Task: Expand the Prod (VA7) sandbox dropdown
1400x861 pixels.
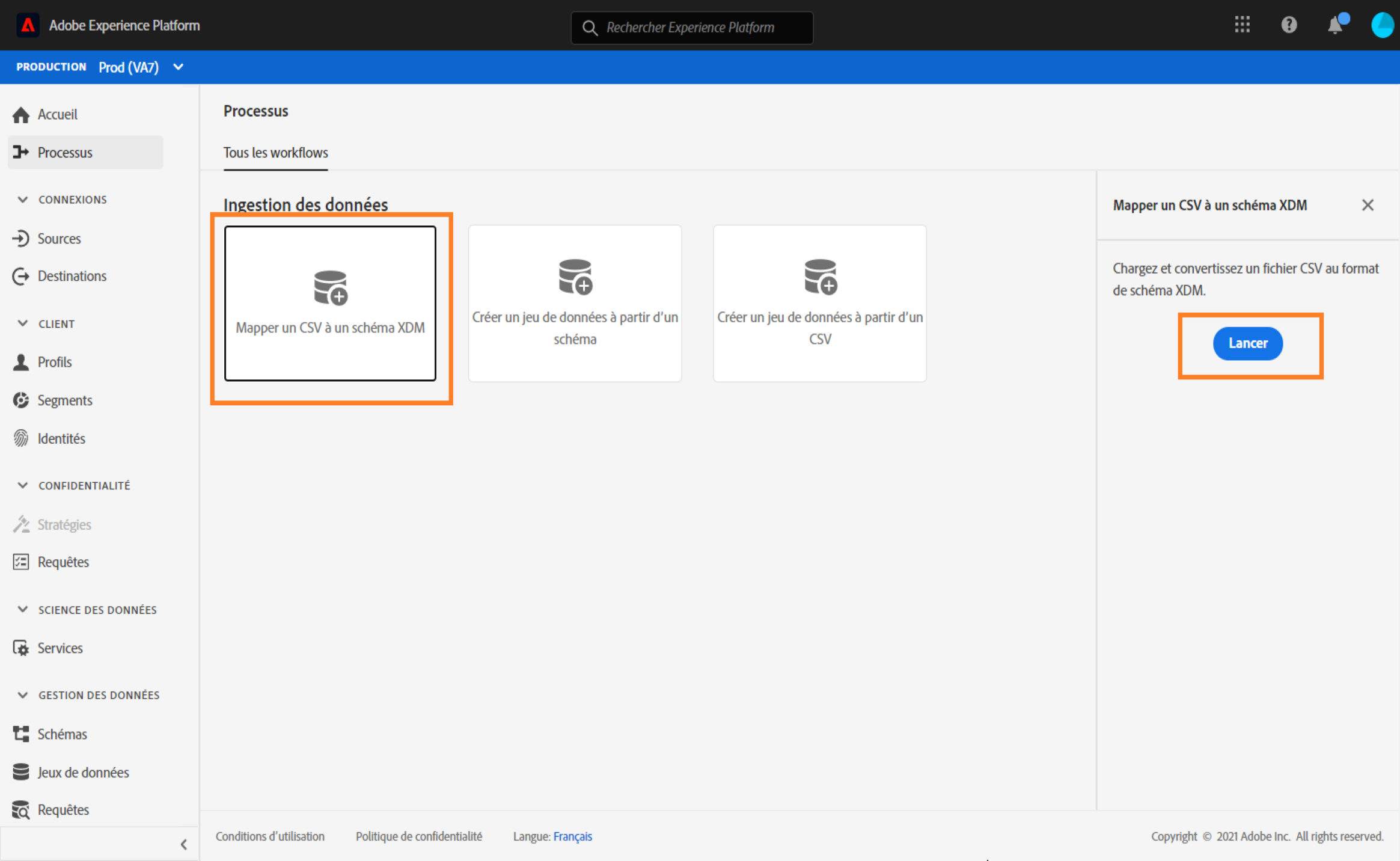Action: (178, 67)
